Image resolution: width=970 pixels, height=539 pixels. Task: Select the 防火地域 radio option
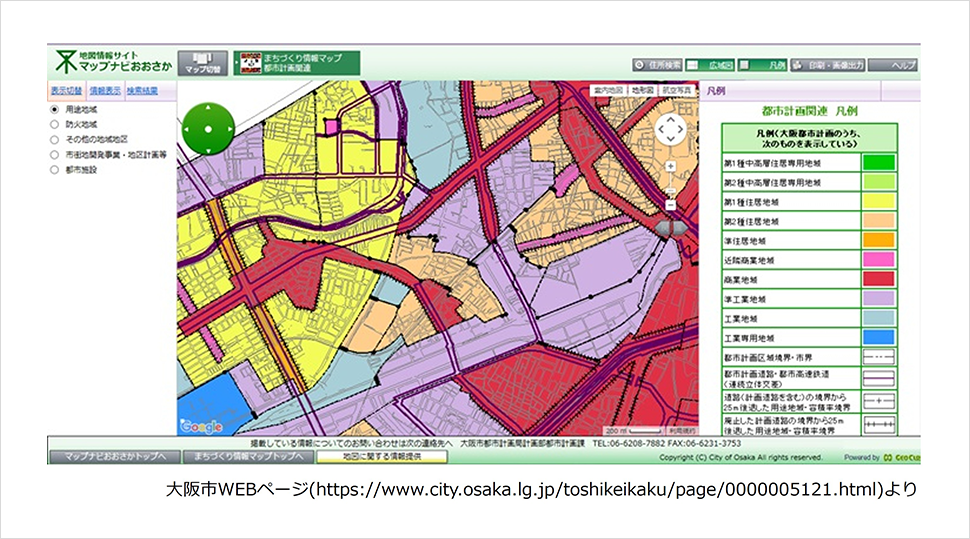(x=55, y=124)
